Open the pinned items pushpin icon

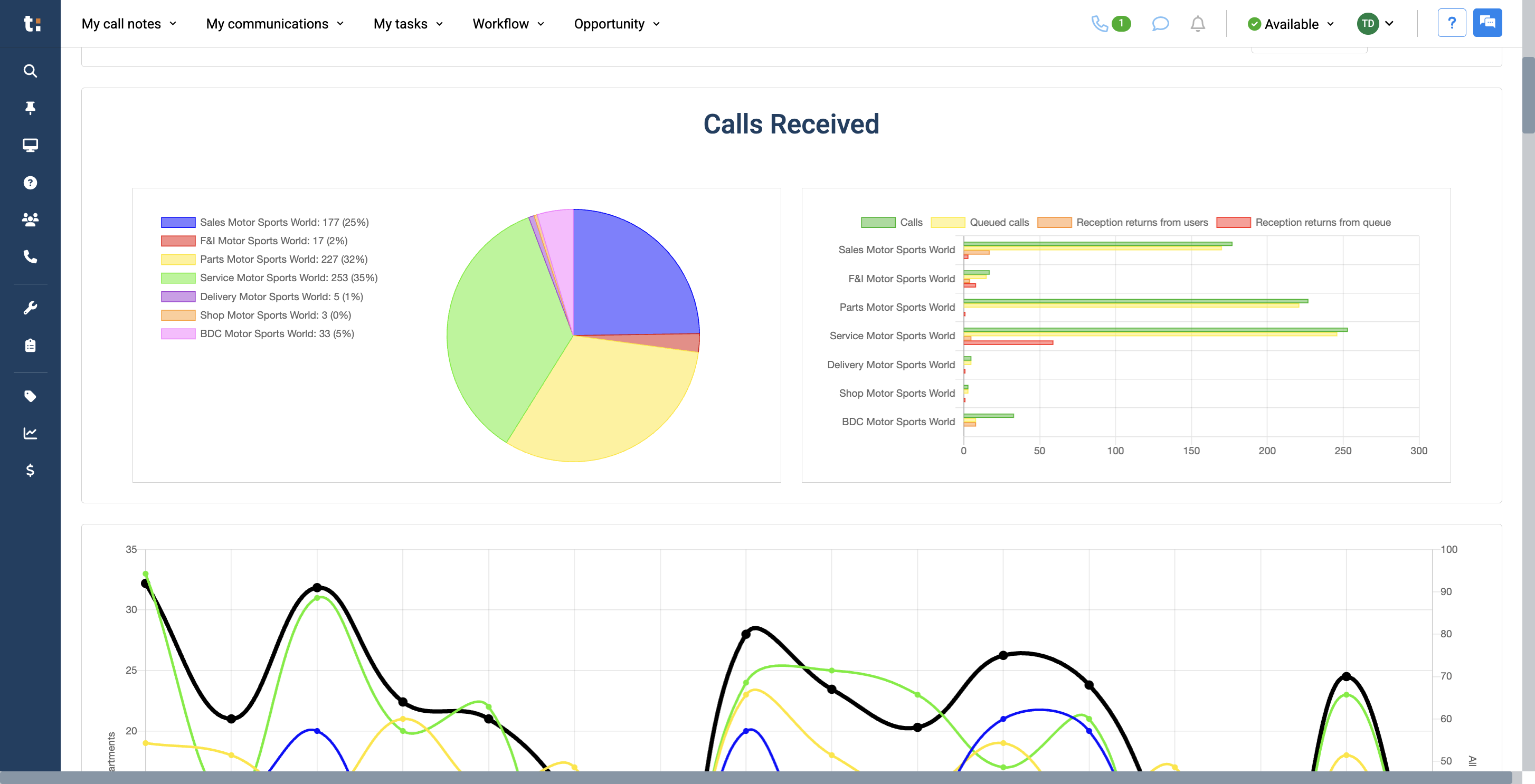tap(30, 108)
